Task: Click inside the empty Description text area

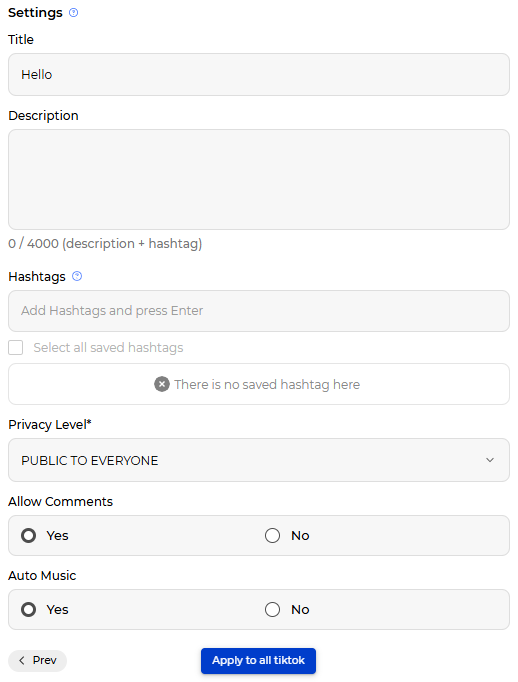Action: pyautogui.click(x=259, y=179)
